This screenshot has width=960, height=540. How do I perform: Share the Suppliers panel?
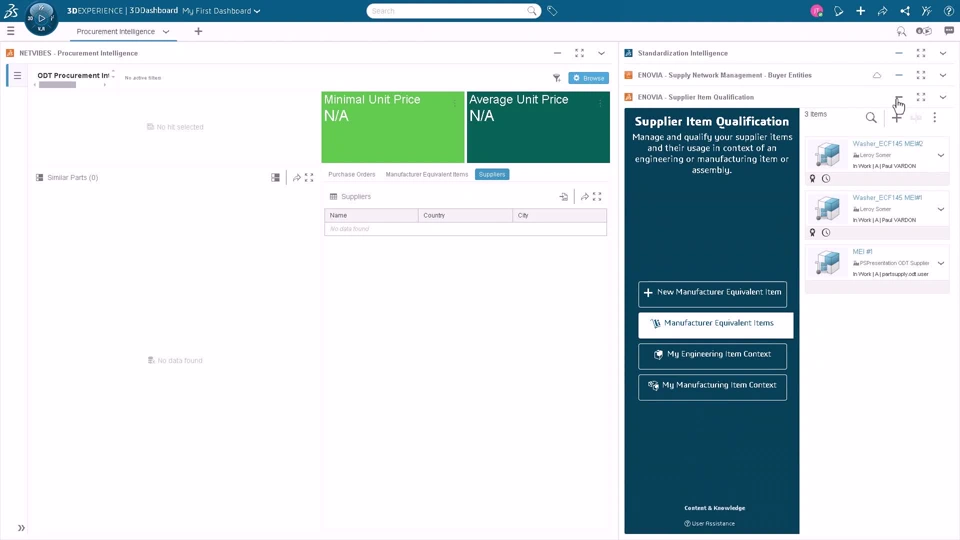(x=585, y=197)
